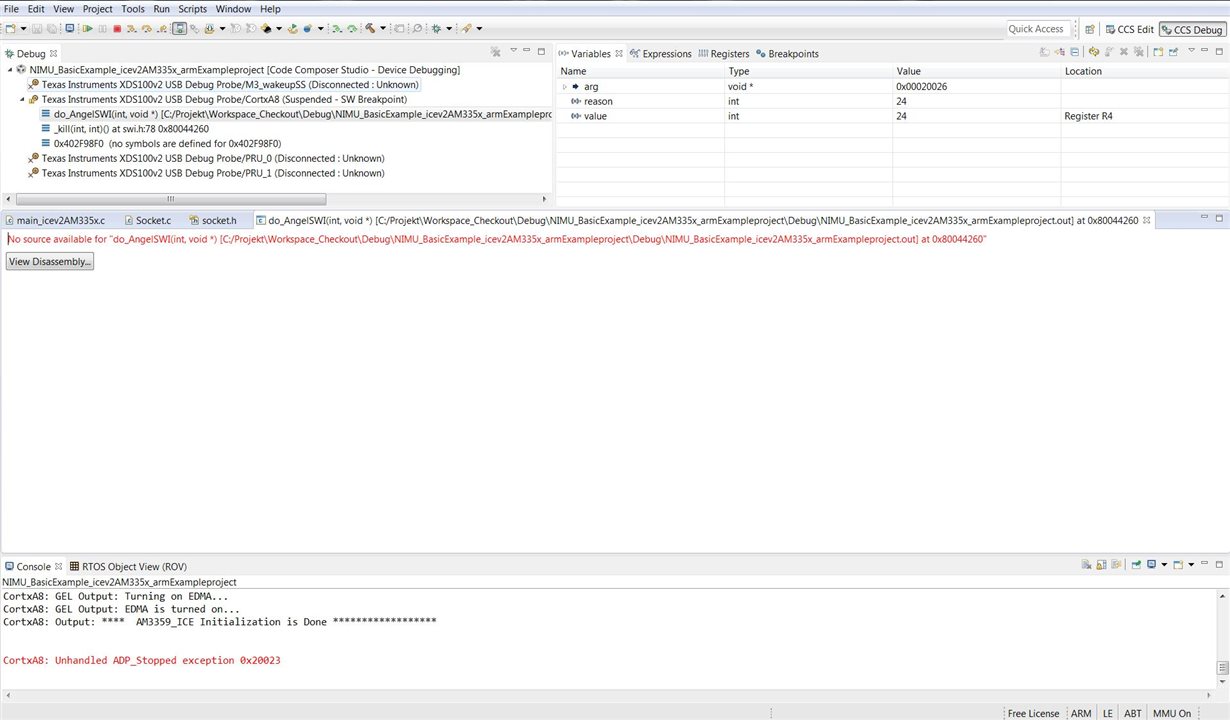Open the Scripts menu
The height and width of the screenshot is (720, 1230).
pyautogui.click(x=193, y=9)
